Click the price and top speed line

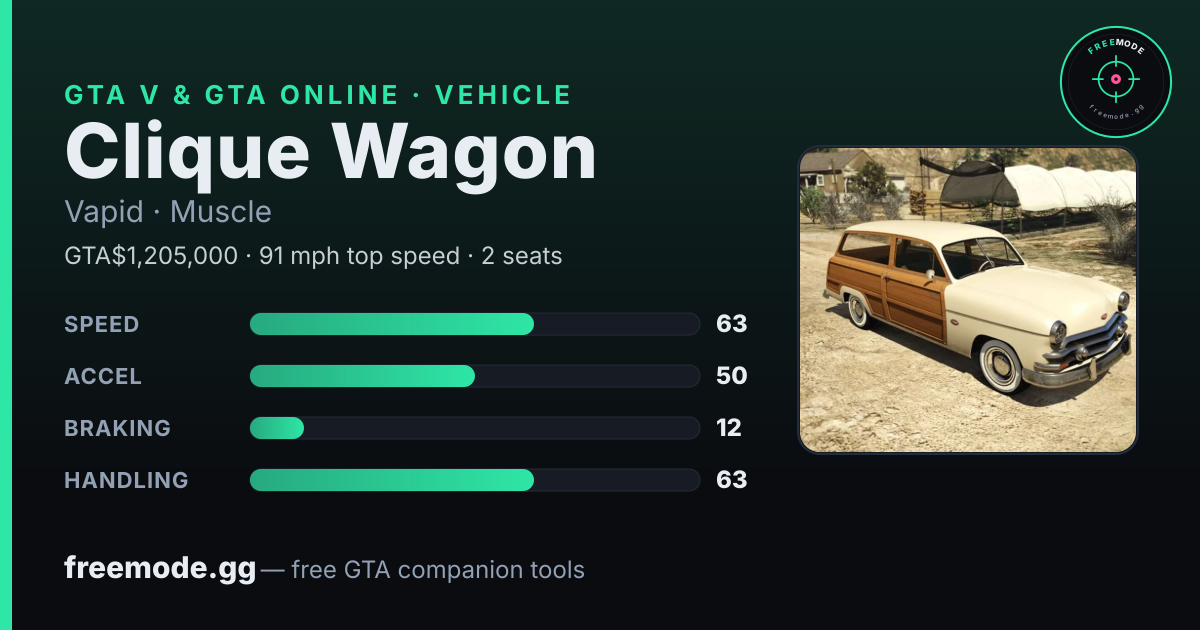(313, 256)
